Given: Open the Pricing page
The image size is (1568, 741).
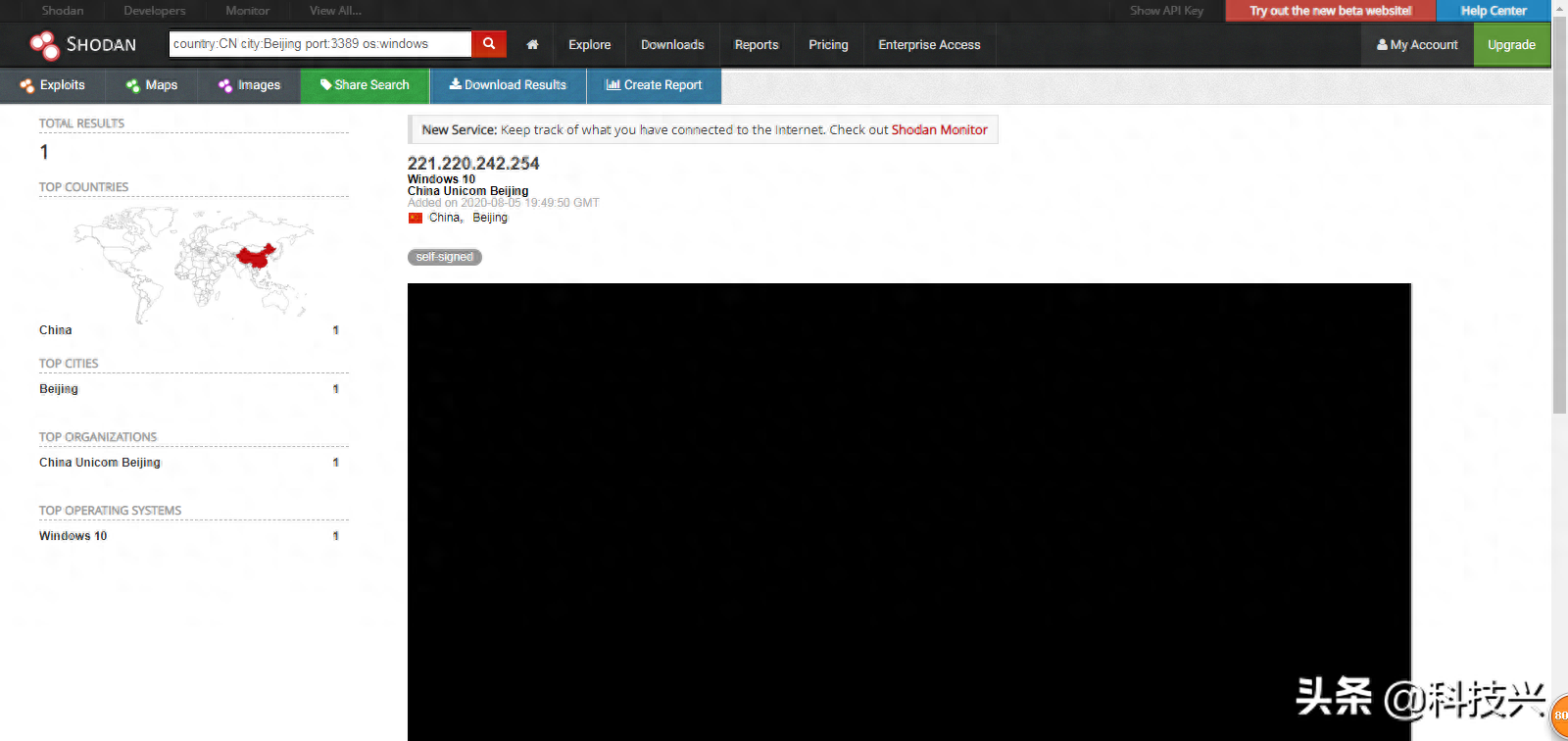Looking at the screenshot, I should [828, 45].
